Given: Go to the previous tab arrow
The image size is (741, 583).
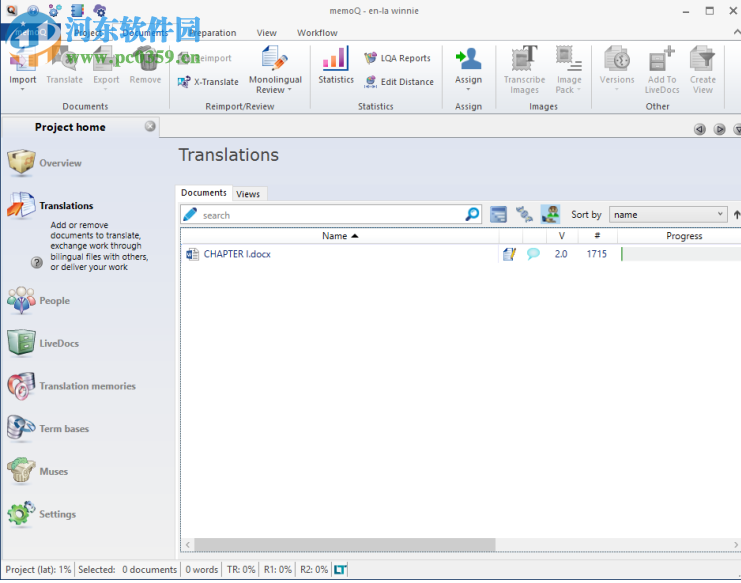Looking at the screenshot, I should click(699, 129).
